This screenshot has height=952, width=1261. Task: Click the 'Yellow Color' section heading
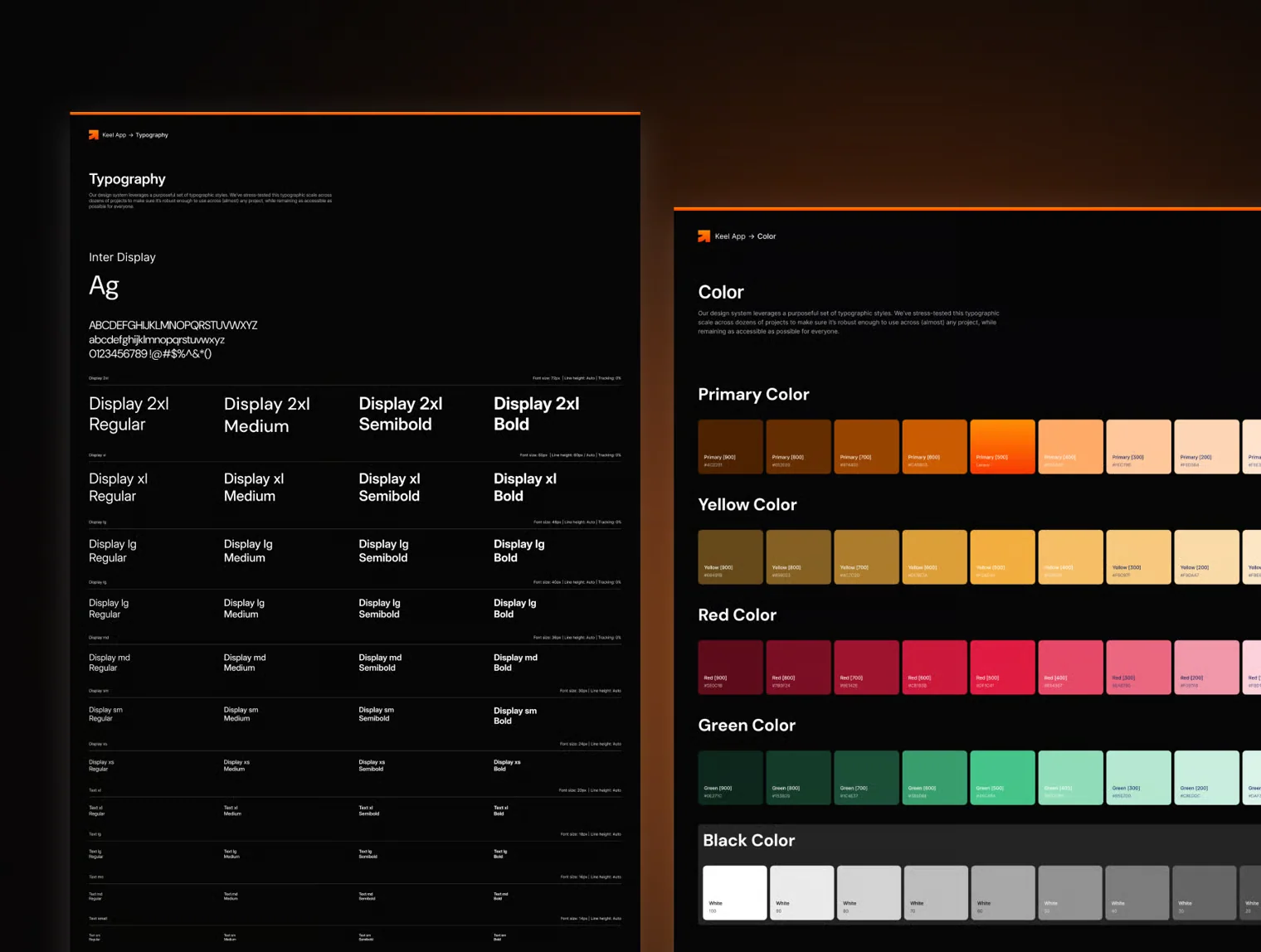click(747, 505)
